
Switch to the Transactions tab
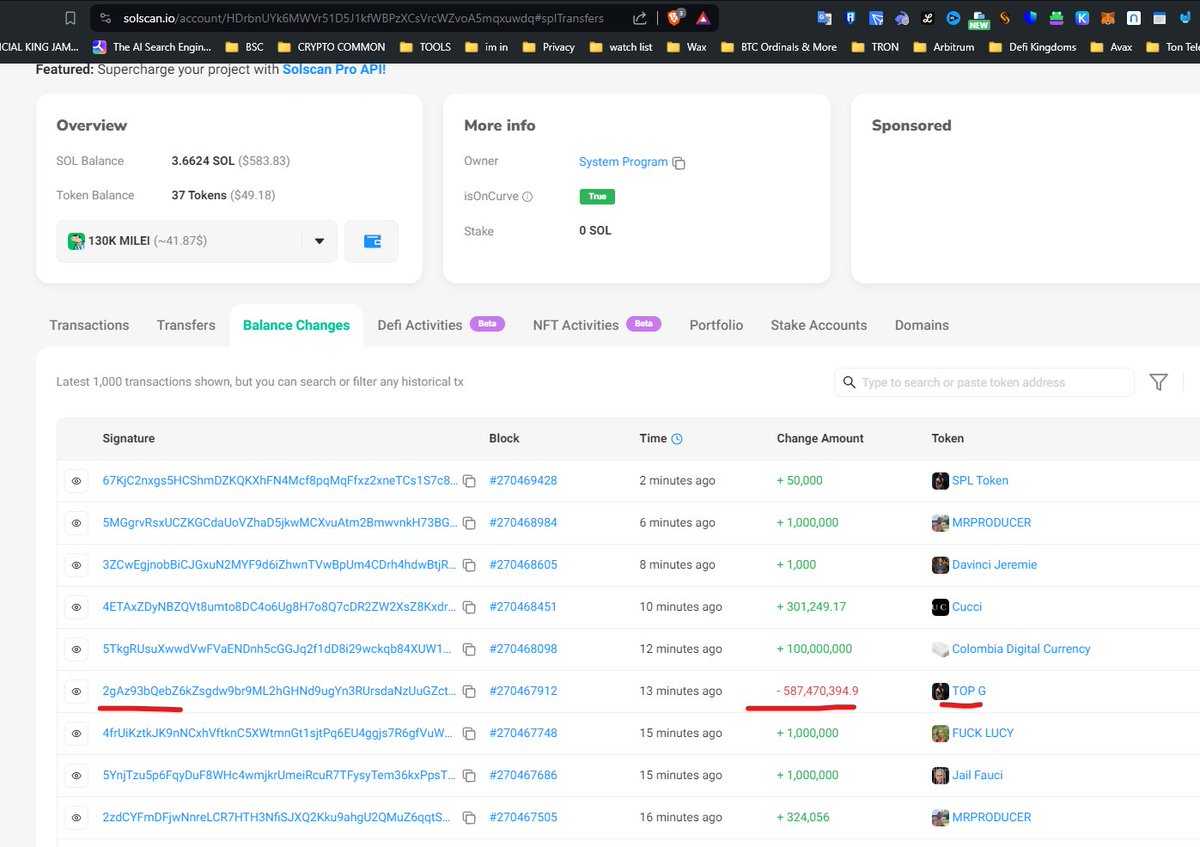click(89, 325)
